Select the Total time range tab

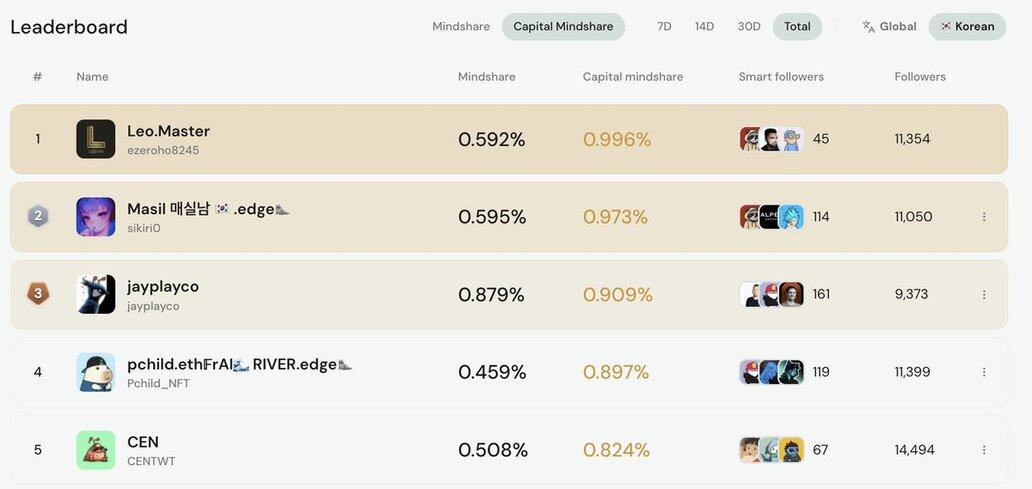click(x=797, y=27)
